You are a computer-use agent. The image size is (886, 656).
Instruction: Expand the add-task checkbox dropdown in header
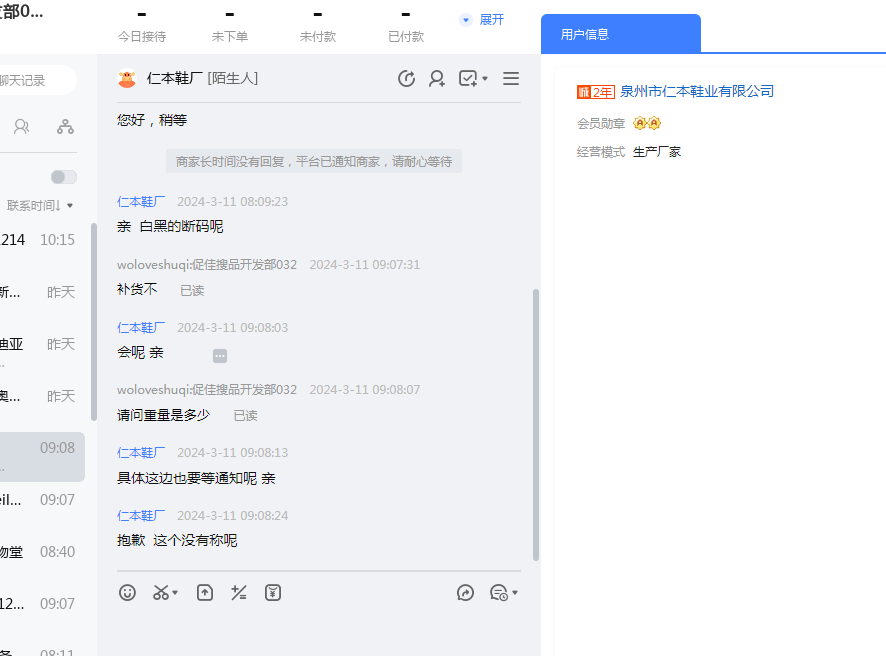(x=485, y=79)
